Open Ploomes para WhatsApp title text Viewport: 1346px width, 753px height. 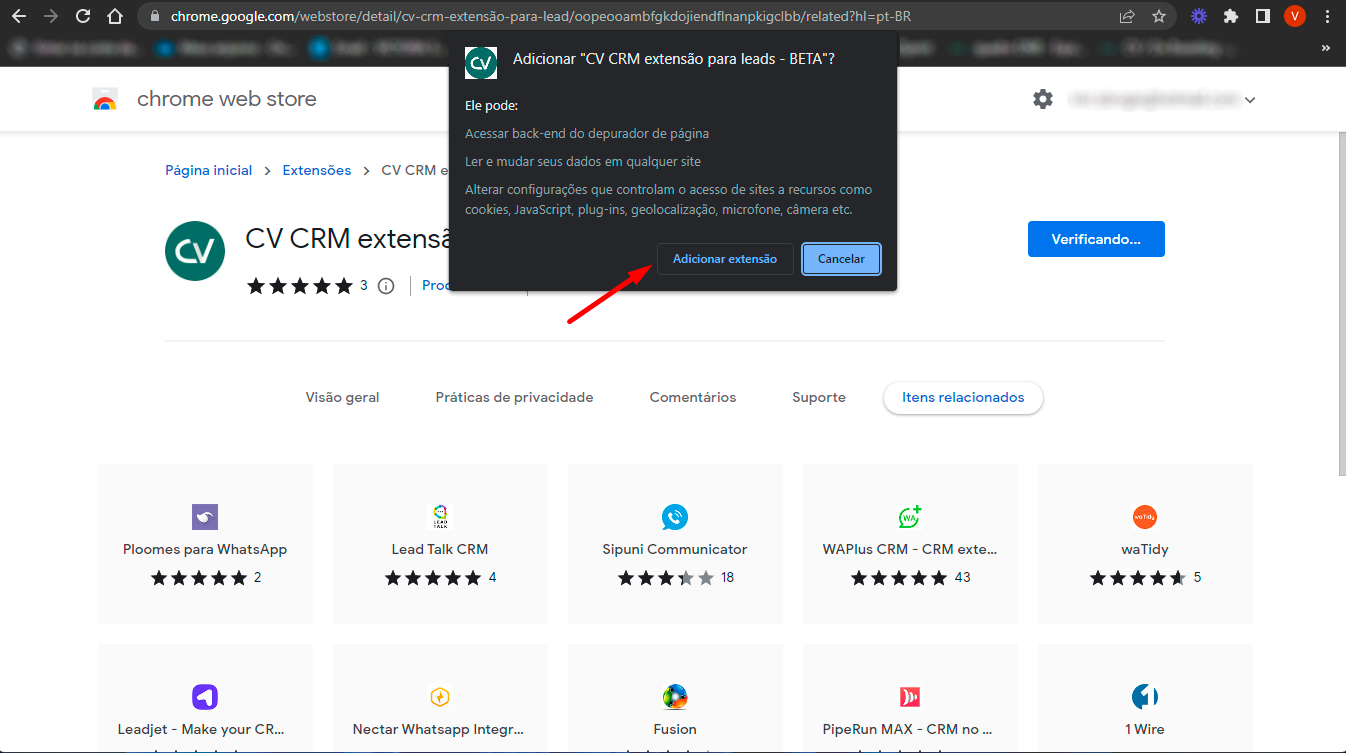pyautogui.click(x=205, y=549)
